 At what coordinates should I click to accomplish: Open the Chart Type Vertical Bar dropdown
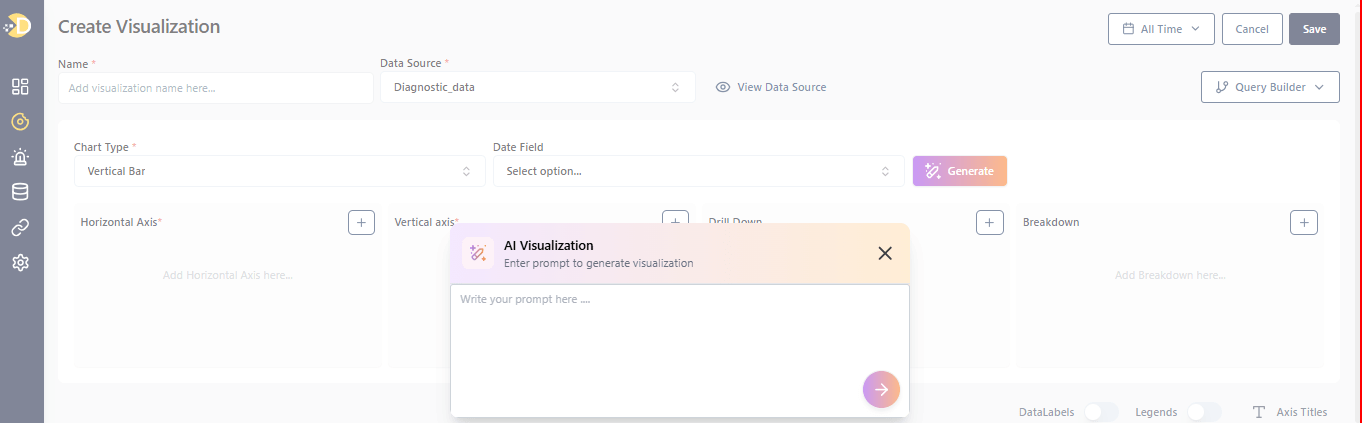tap(279, 171)
